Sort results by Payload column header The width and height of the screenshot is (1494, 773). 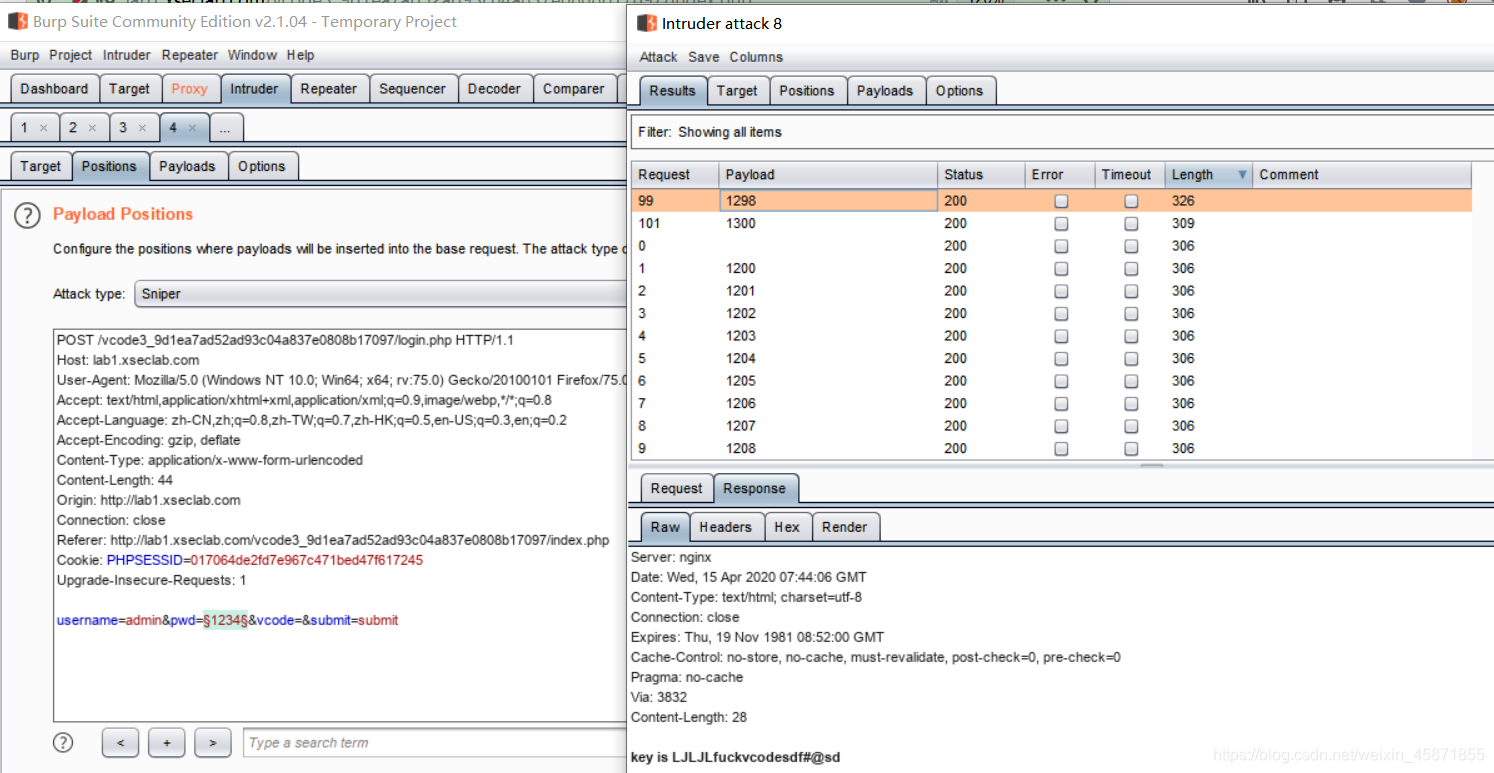828,175
